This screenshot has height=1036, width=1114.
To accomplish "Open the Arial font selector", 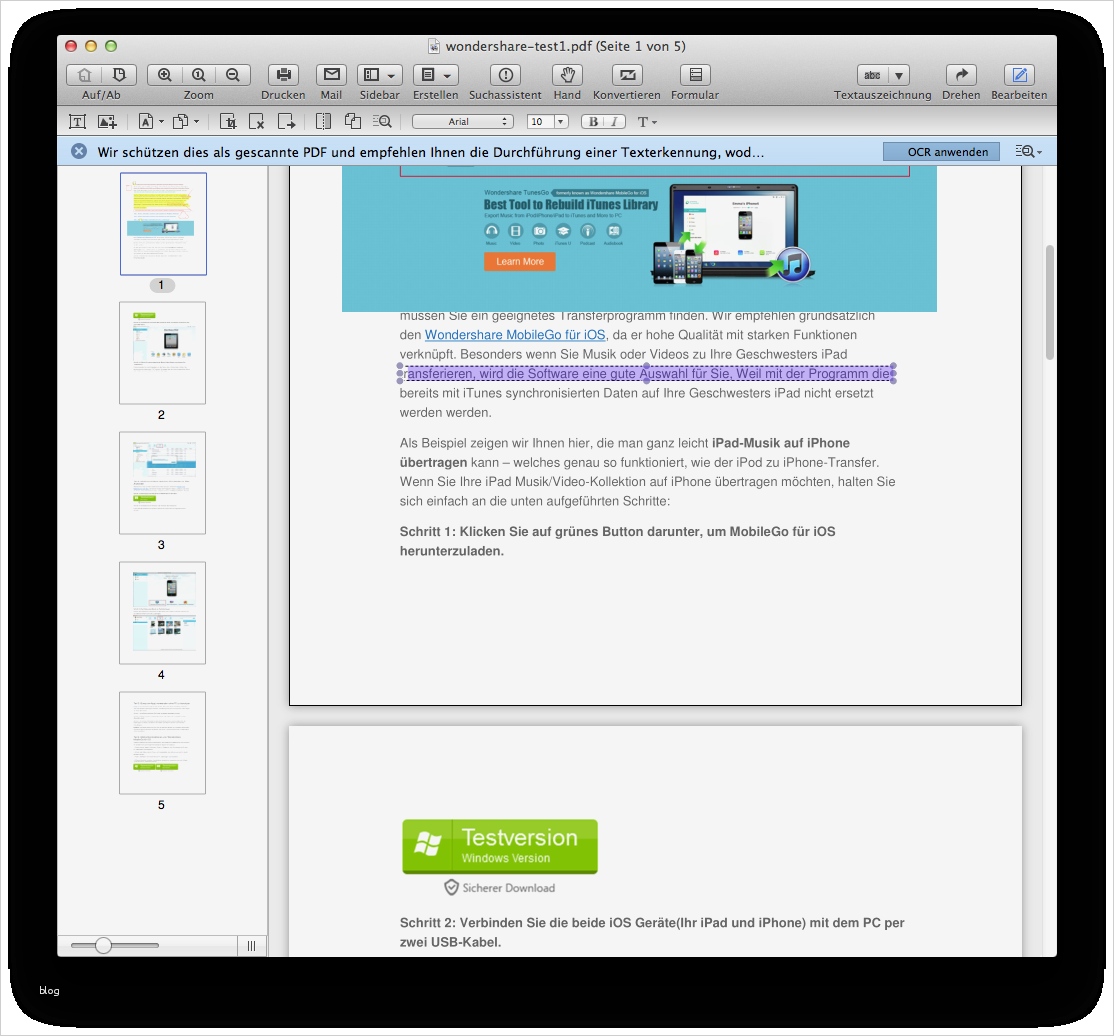I will [463, 122].
